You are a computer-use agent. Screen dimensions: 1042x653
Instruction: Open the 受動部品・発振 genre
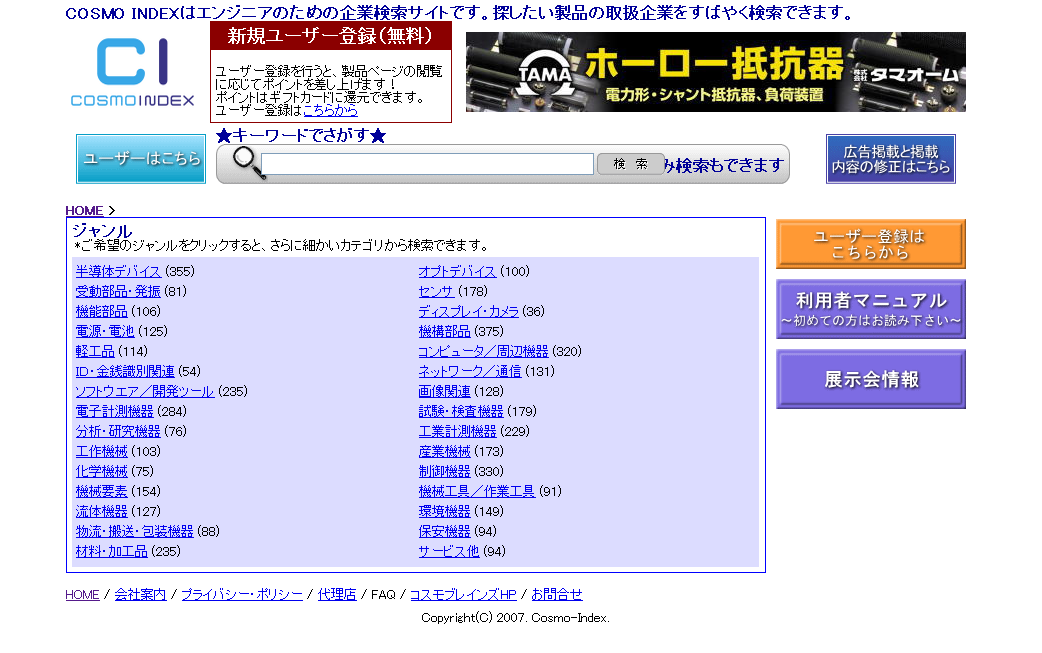118,292
